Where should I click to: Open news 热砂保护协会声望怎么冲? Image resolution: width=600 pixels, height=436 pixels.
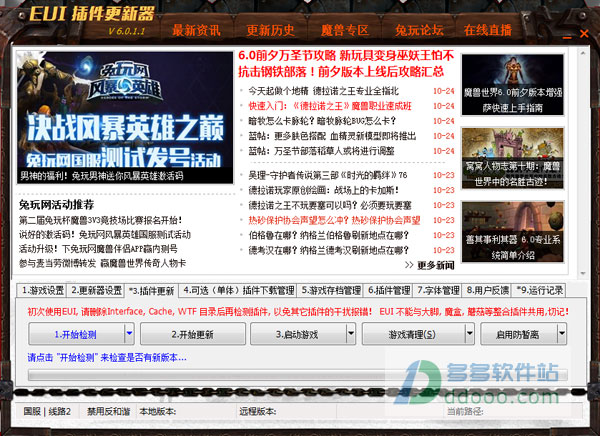(334, 220)
